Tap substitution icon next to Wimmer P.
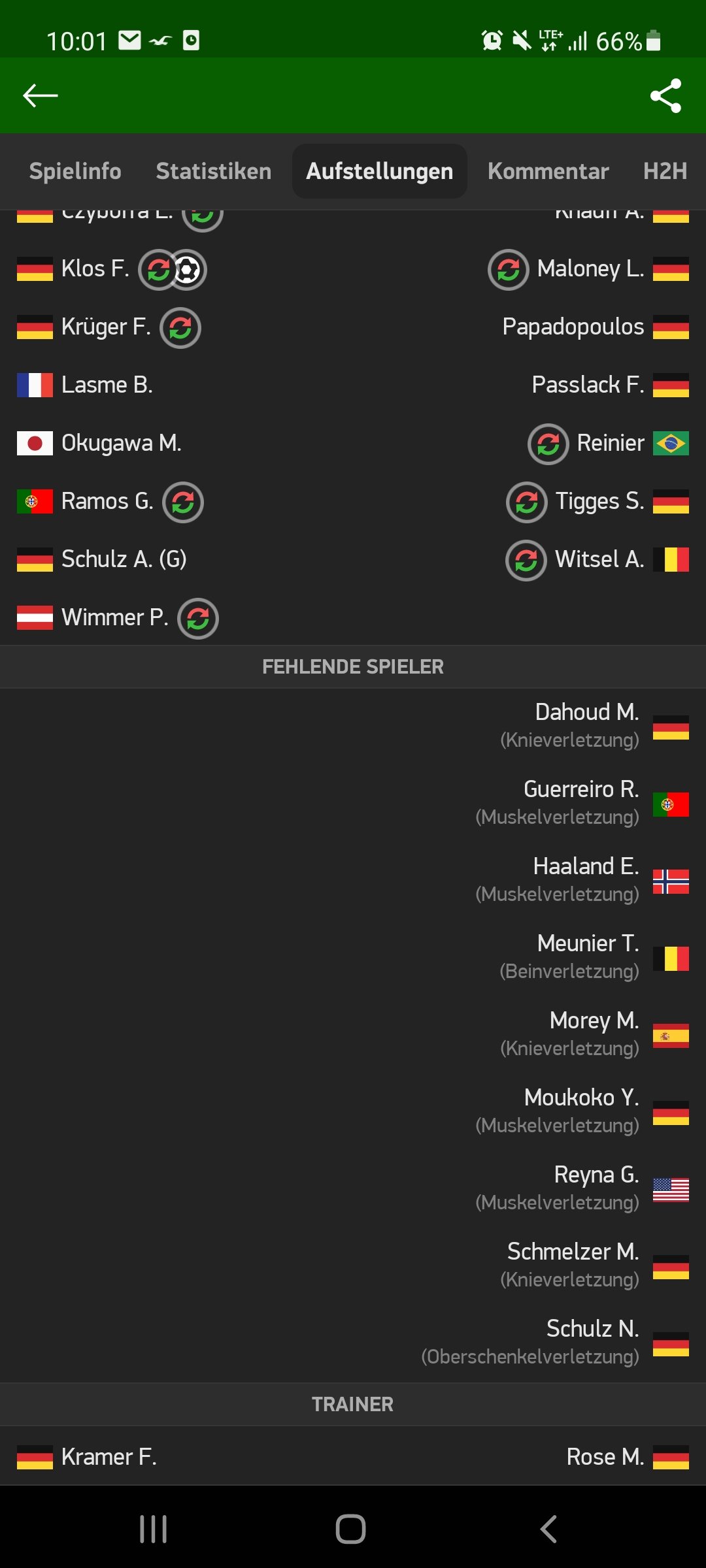 pos(198,619)
